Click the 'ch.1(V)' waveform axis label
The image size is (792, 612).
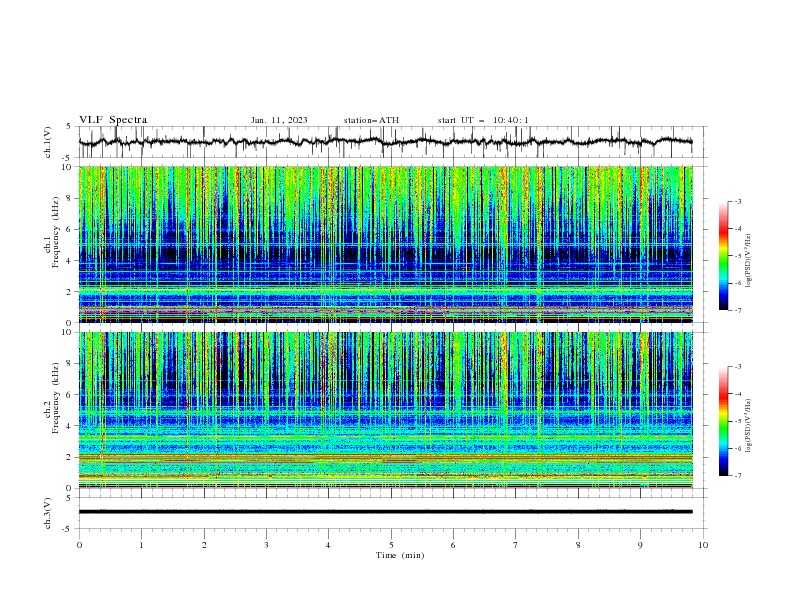[48, 142]
